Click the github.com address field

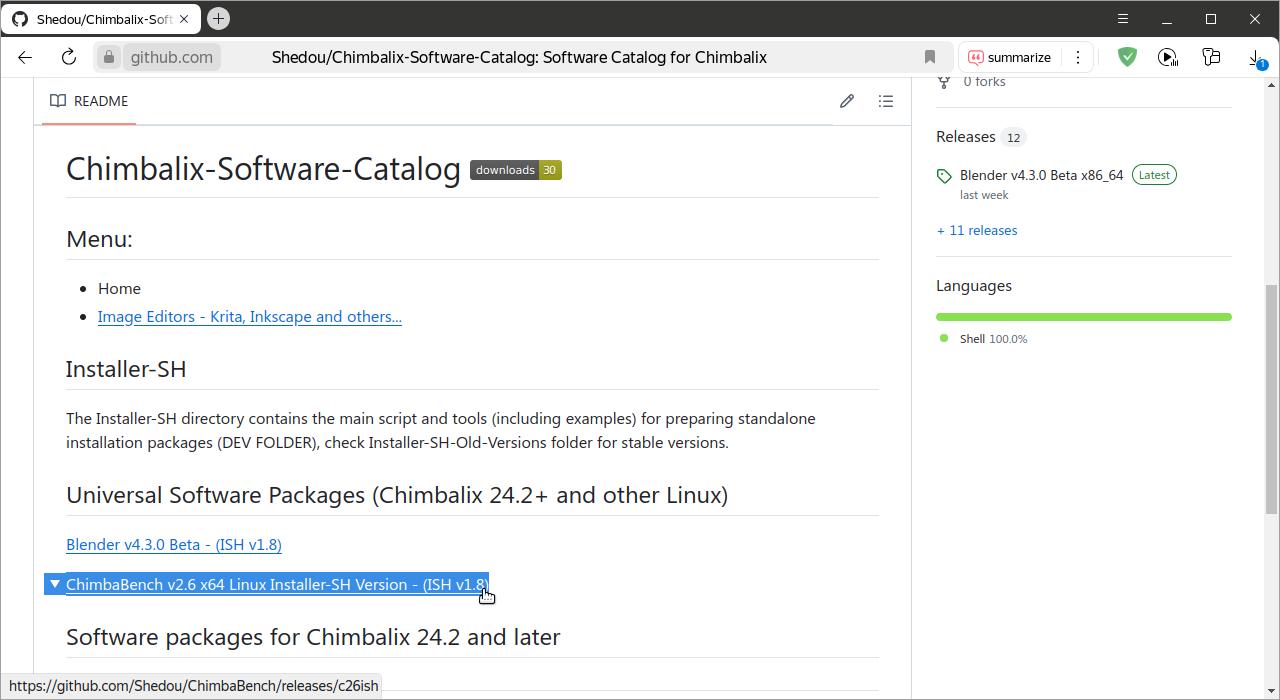172,57
